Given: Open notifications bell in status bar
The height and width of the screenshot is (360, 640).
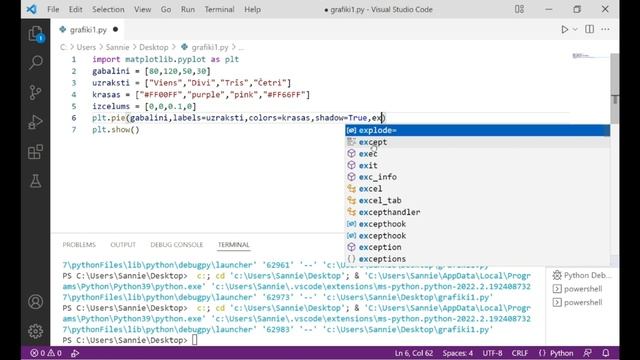Looking at the screenshot, I should click(x=606, y=353).
